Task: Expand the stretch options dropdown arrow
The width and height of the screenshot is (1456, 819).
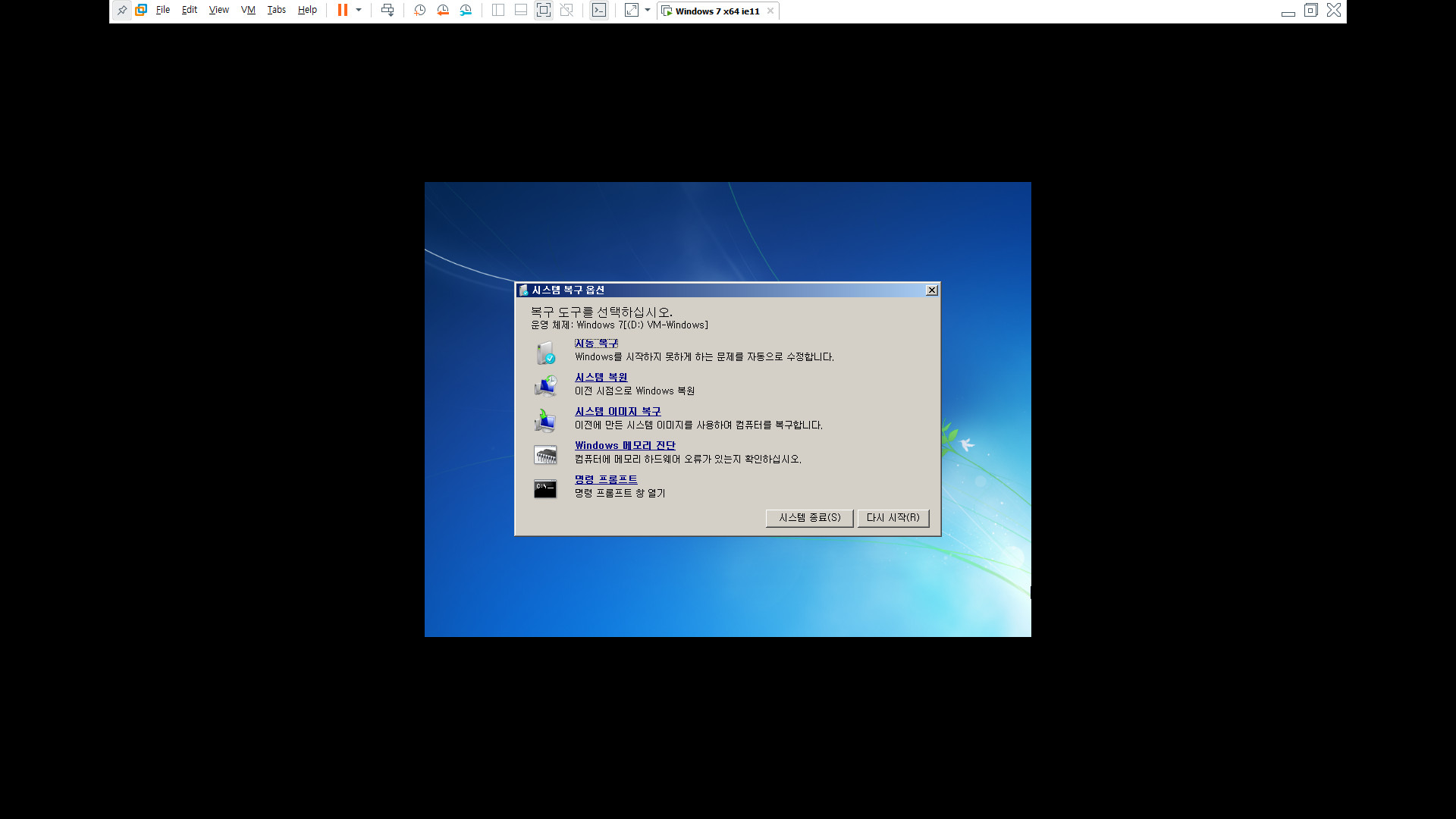Action: (x=648, y=11)
